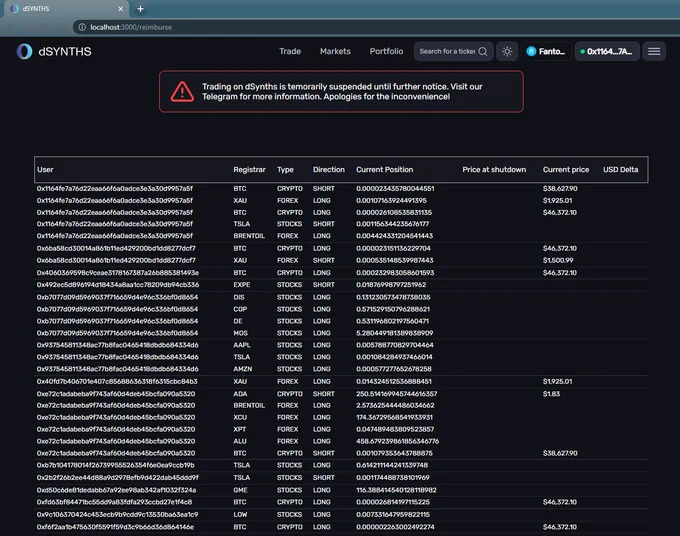Click FOREX type in the XCU row
Viewport: 680px width, 536px height.
click(x=288, y=417)
